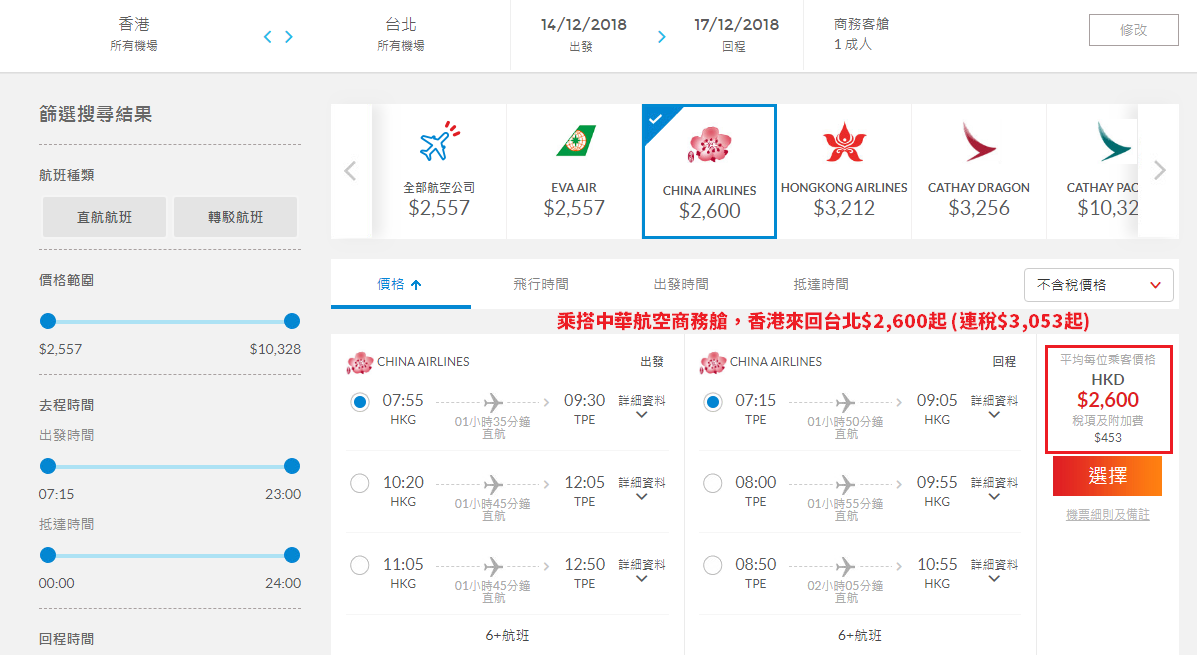Show next airlines in the carousel

pyautogui.click(x=1160, y=171)
